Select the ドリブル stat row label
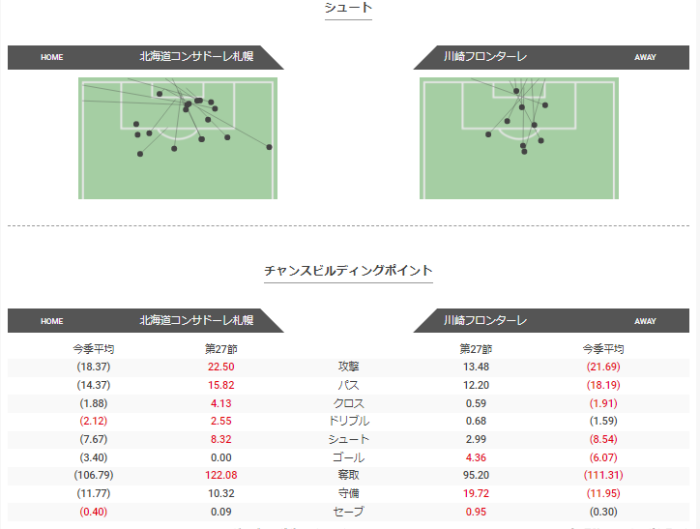Screen dimensions: 700x529 pyautogui.click(x=349, y=421)
